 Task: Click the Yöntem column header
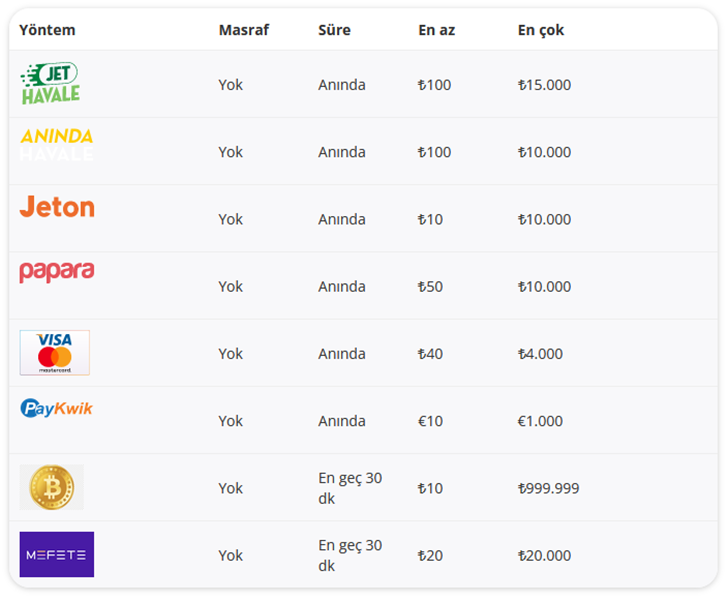(x=47, y=30)
